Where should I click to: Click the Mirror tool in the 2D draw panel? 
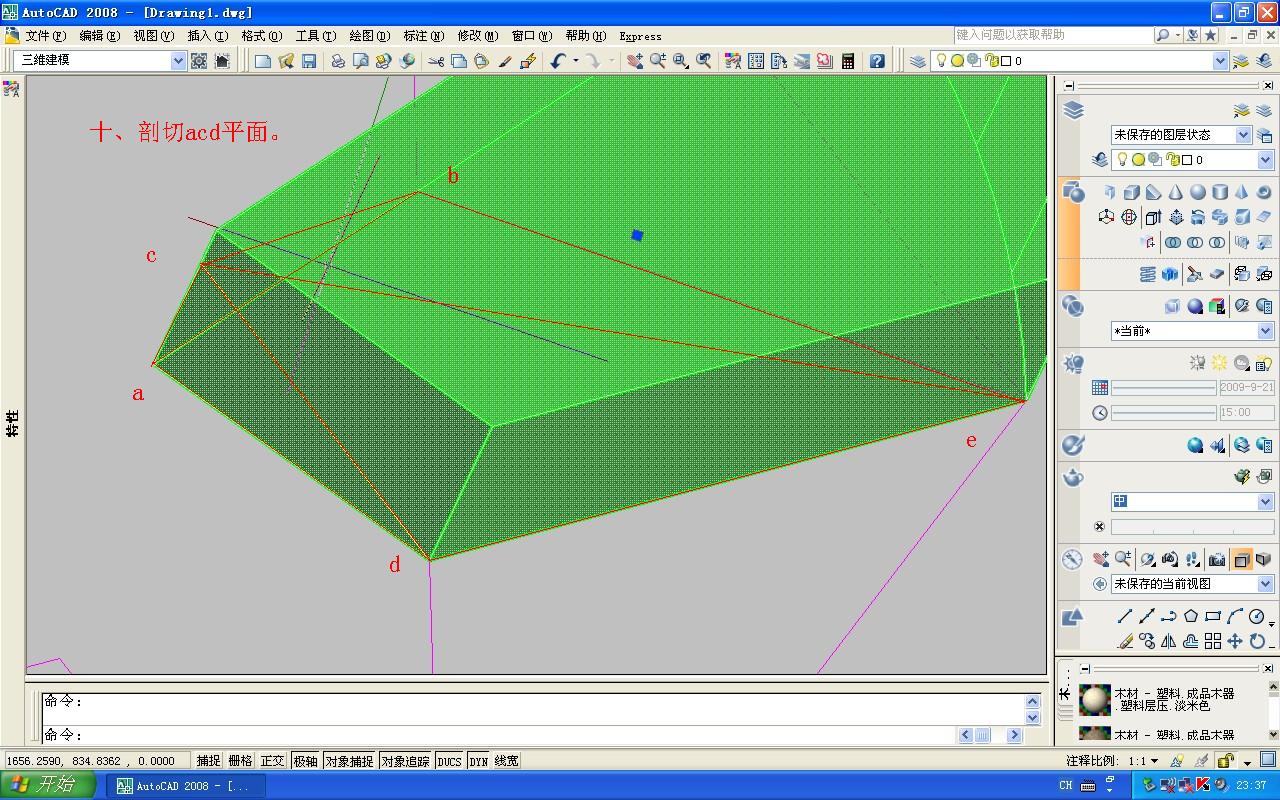[x=1169, y=641]
